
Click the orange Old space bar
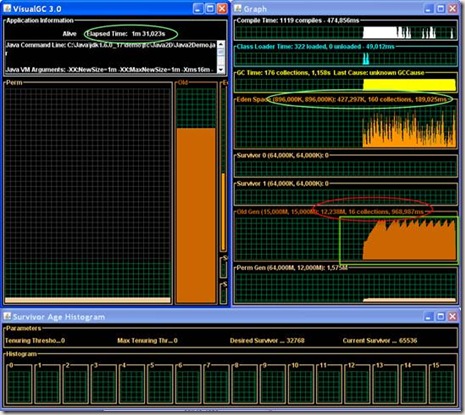pyautogui.click(x=196, y=215)
